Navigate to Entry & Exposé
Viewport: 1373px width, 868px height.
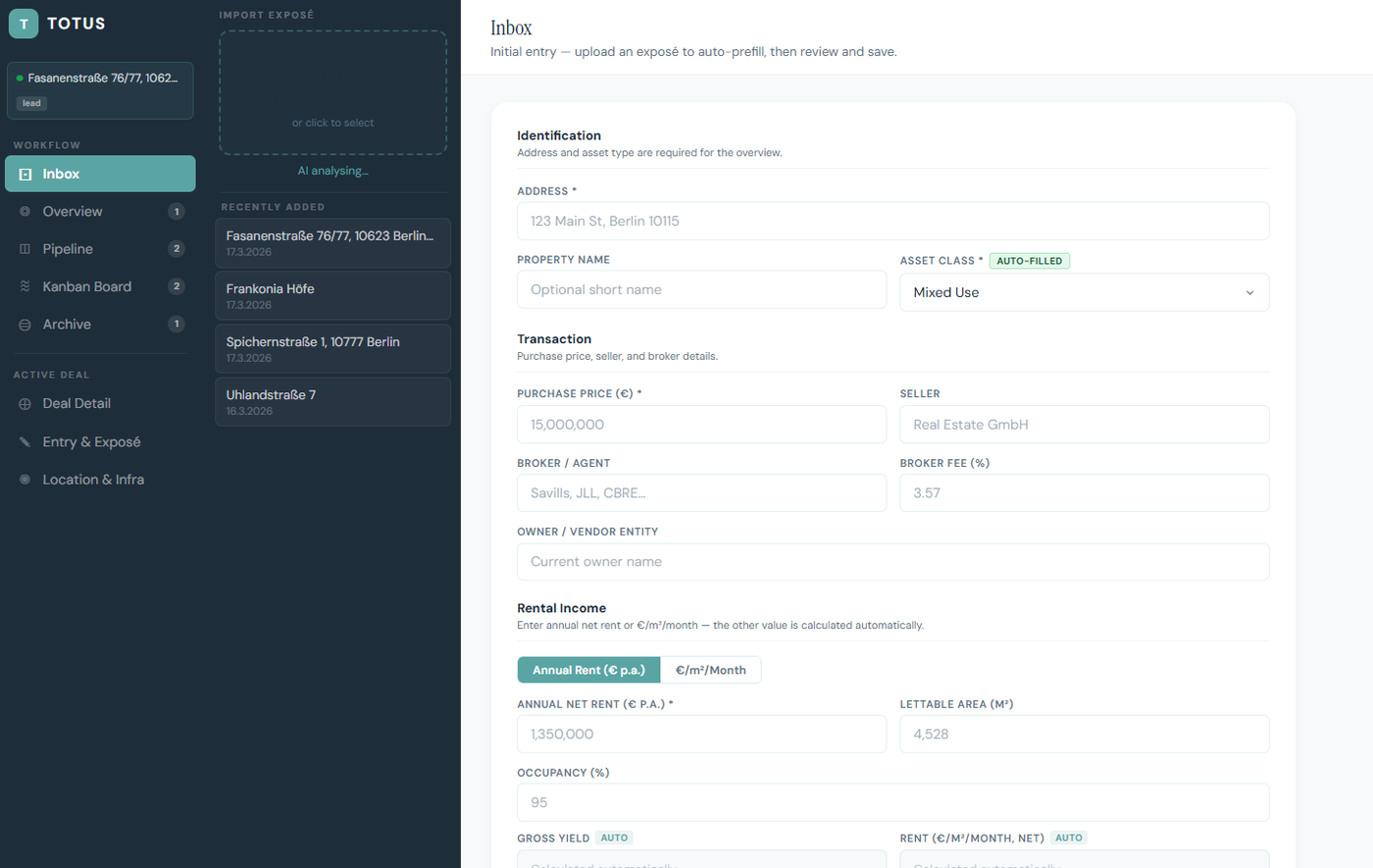[x=100, y=442]
